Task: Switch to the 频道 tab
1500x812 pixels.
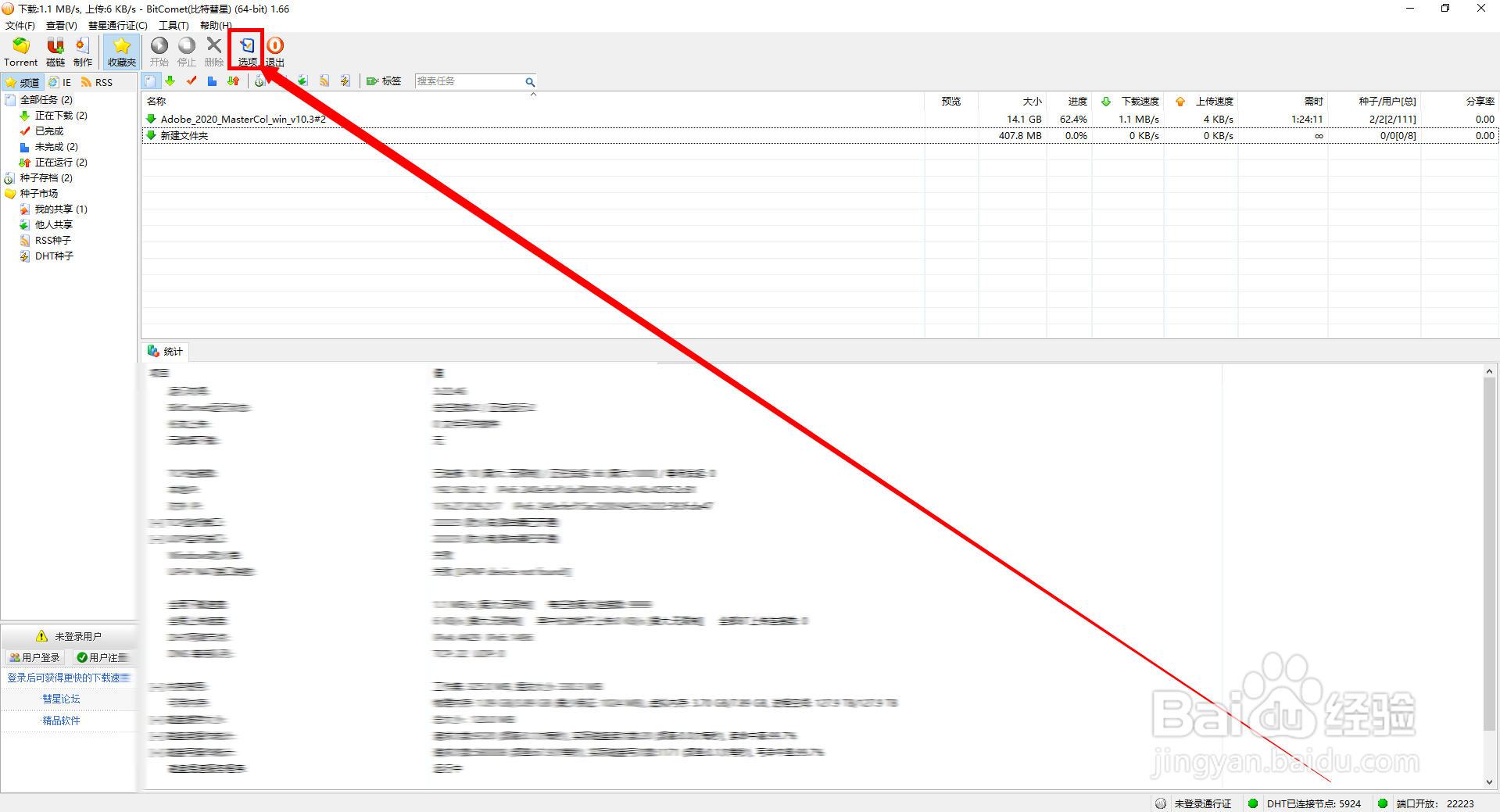Action: pos(22,82)
